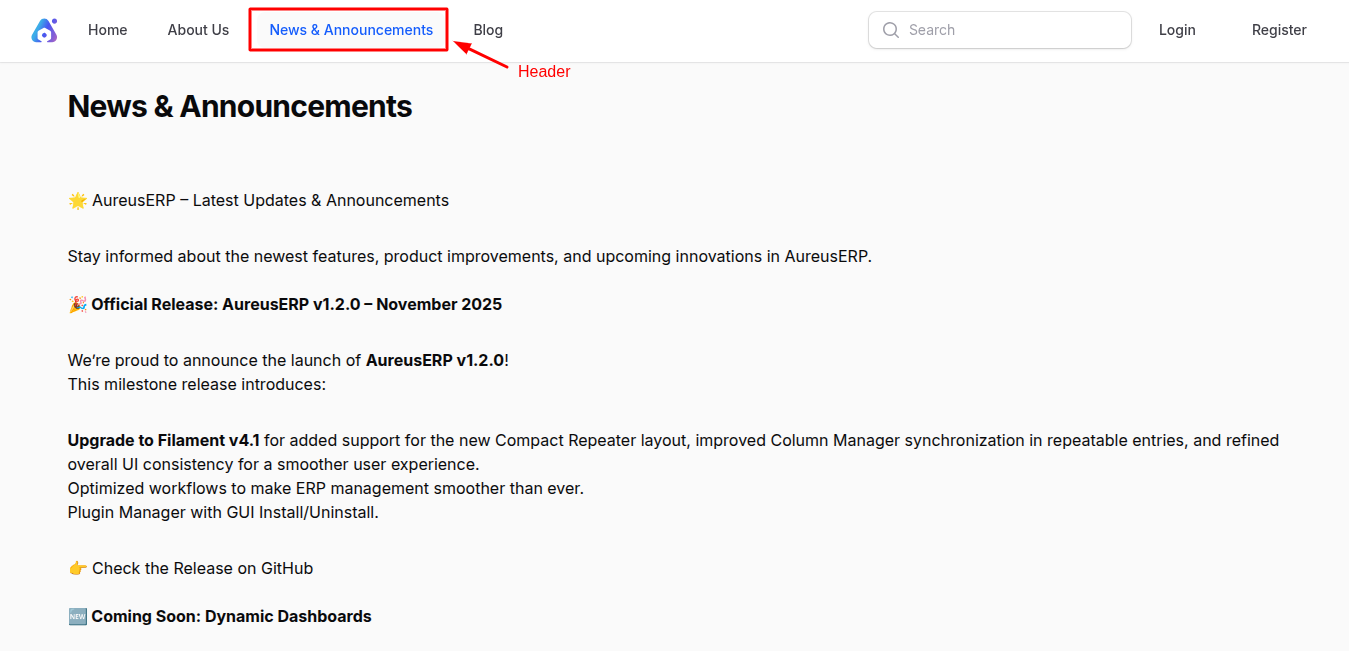Click the red arrow pointing at the header
Viewport: 1349px width, 651px height.
click(480, 55)
